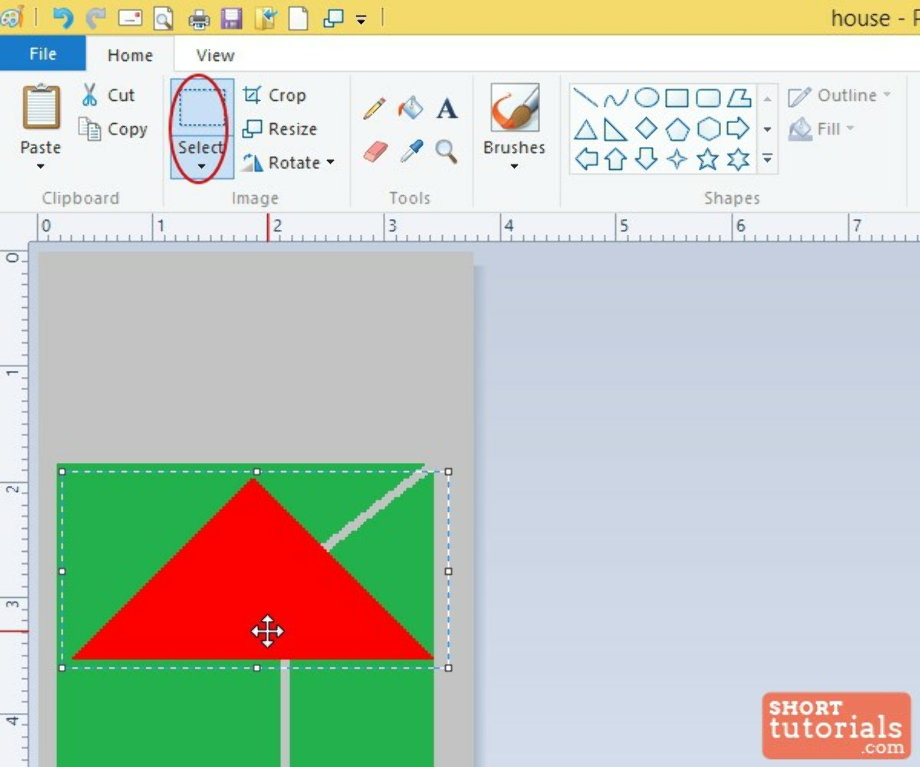Click the New blank page icon
Image resolution: width=920 pixels, height=767 pixels.
click(x=298, y=18)
